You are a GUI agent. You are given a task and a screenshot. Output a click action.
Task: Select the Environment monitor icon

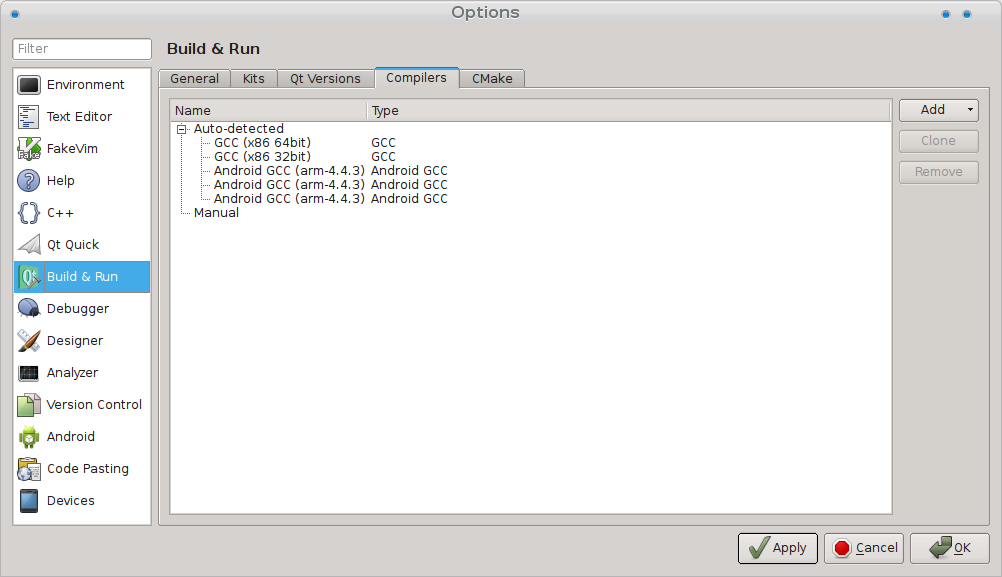point(29,85)
